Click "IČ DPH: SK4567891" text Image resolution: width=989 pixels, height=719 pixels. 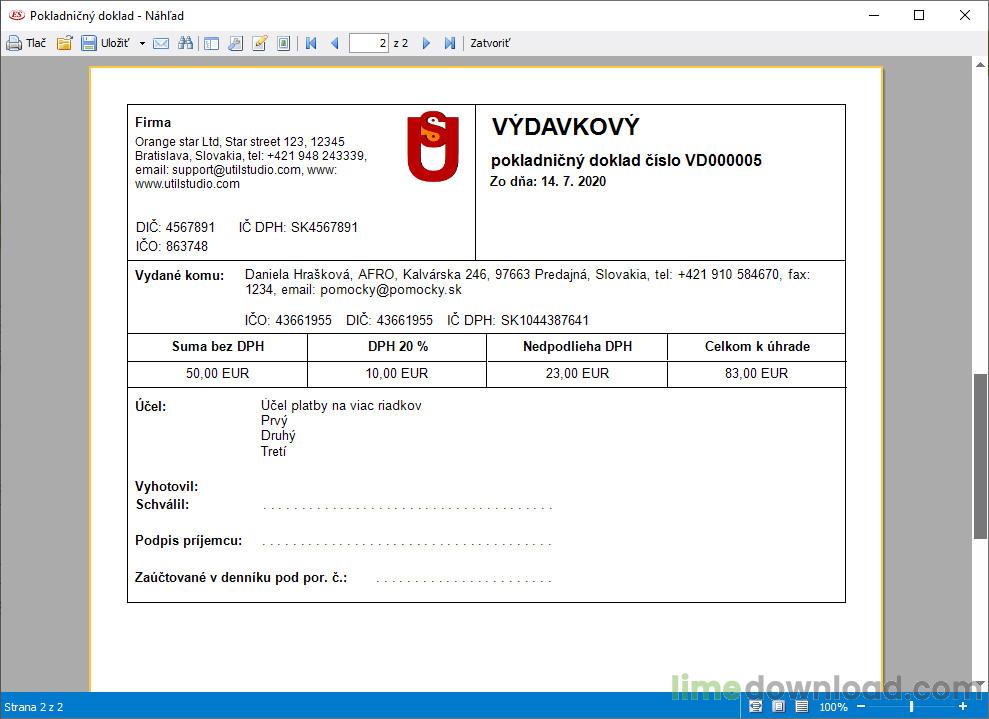(298, 227)
